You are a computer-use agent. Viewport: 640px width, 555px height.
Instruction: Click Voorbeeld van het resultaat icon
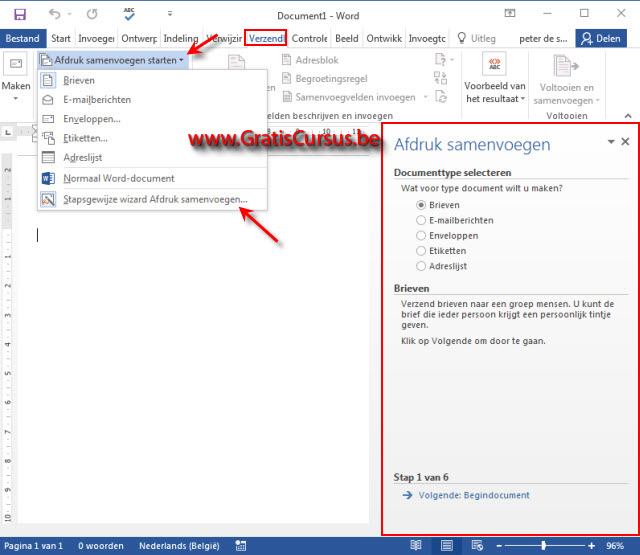(494, 64)
